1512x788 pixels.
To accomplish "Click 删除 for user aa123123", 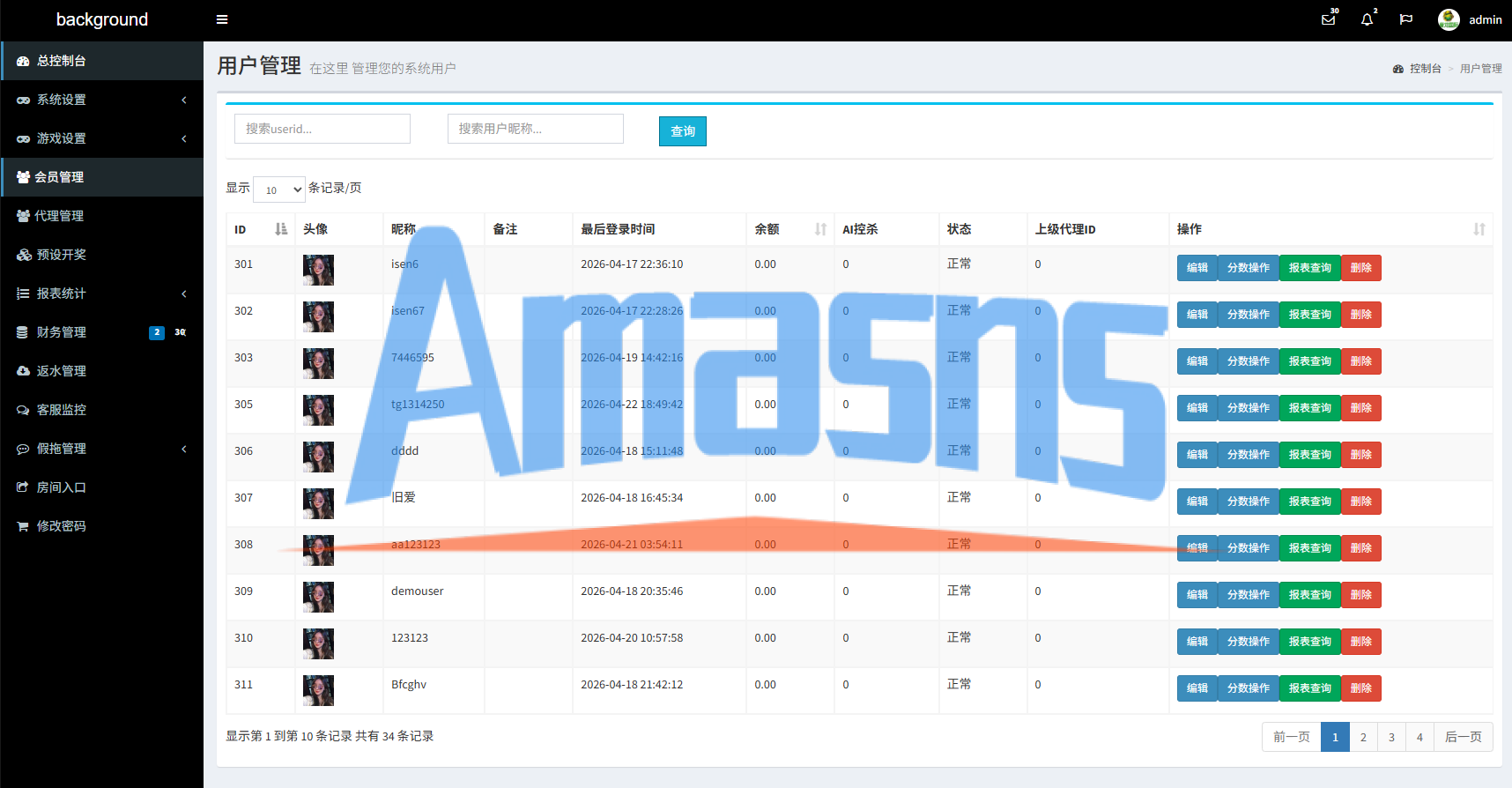I will [1360, 548].
